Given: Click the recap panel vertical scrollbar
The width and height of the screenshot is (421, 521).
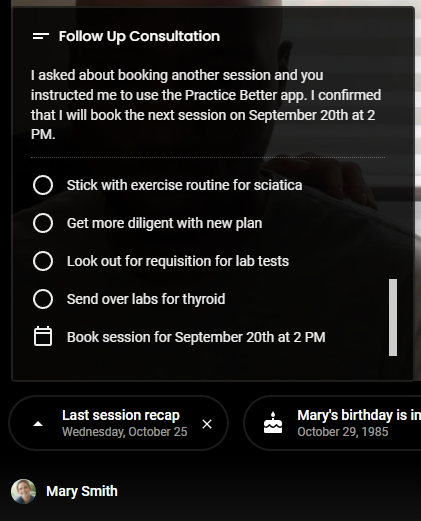Looking at the screenshot, I should (393, 317).
